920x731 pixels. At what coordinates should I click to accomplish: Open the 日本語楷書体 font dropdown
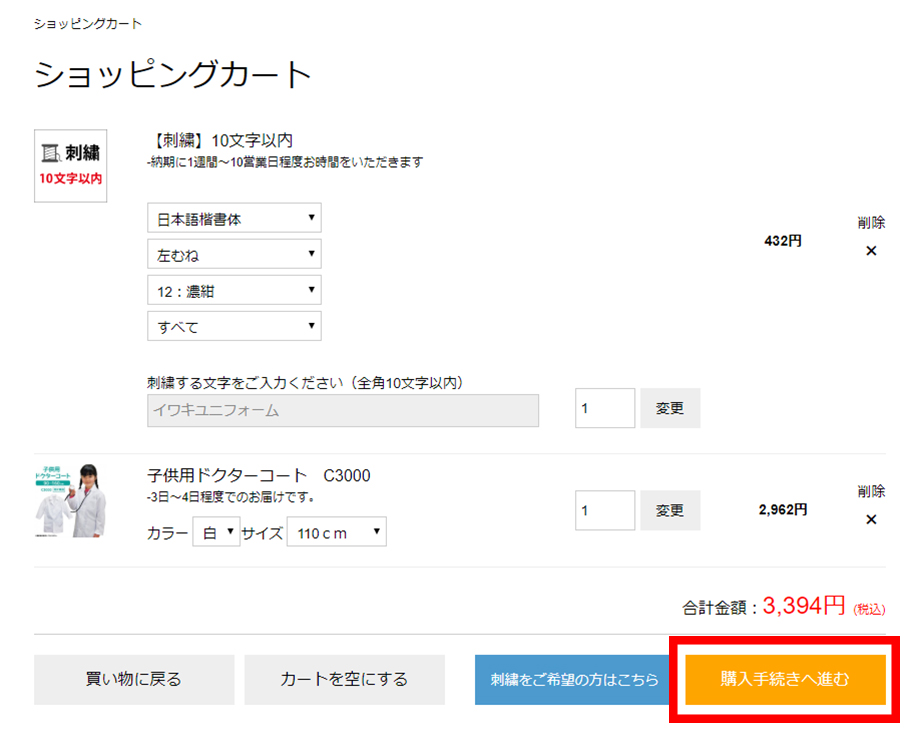click(234, 218)
